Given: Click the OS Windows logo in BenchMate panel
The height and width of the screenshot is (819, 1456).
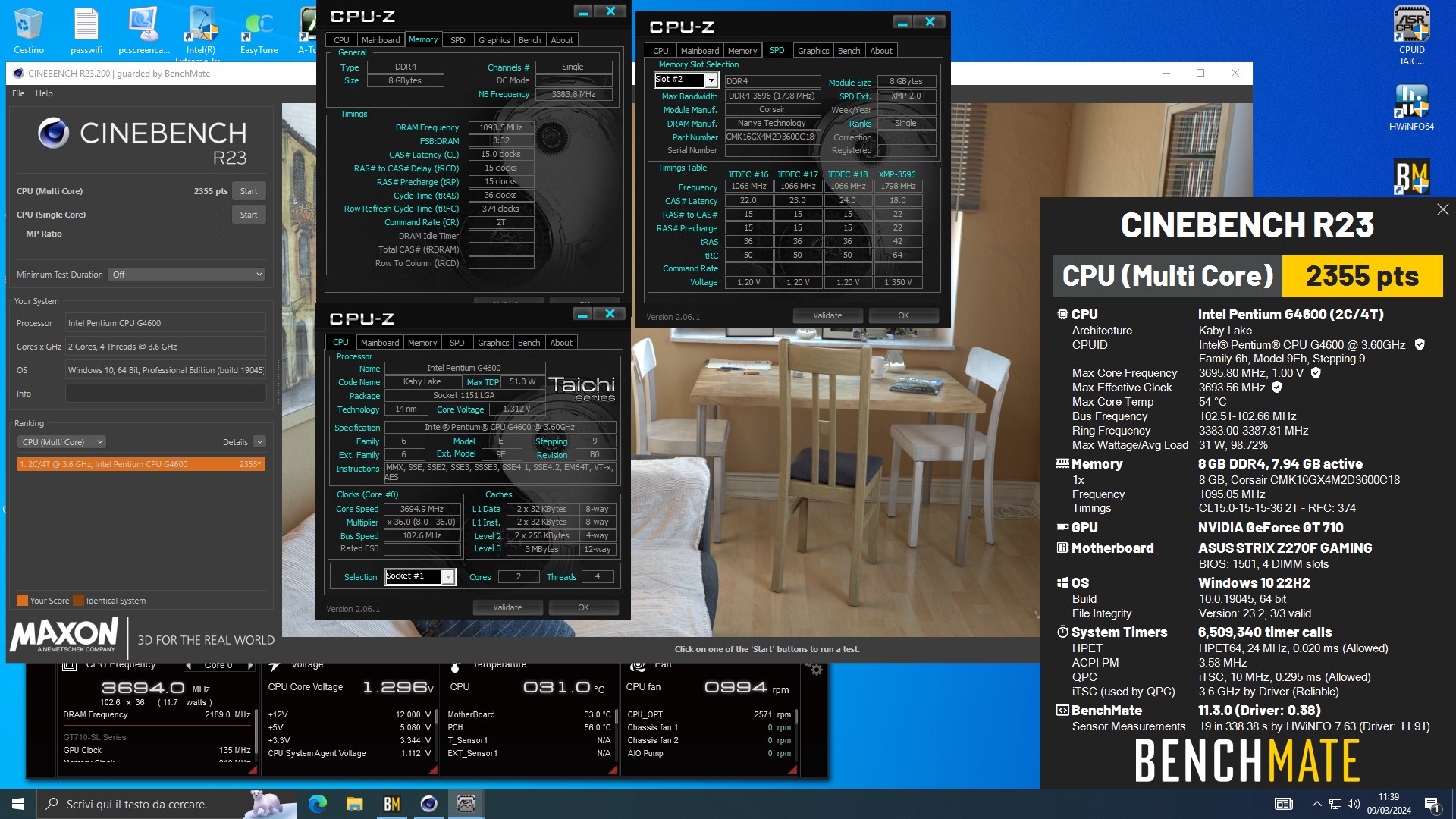Looking at the screenshot, I should pyautogui.click(x=1062, y=582).
